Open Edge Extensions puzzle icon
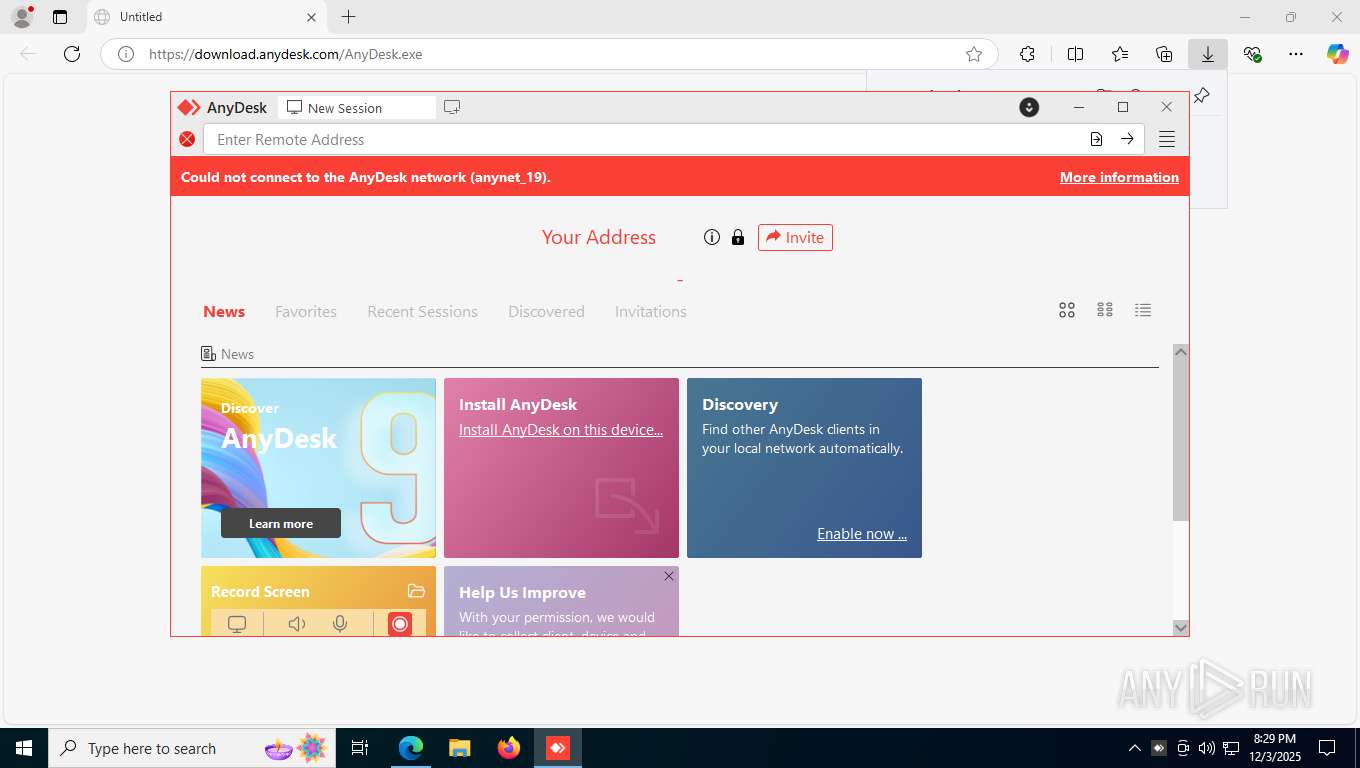Viewport: 1360px width, 768px height. click(1027, 54)
